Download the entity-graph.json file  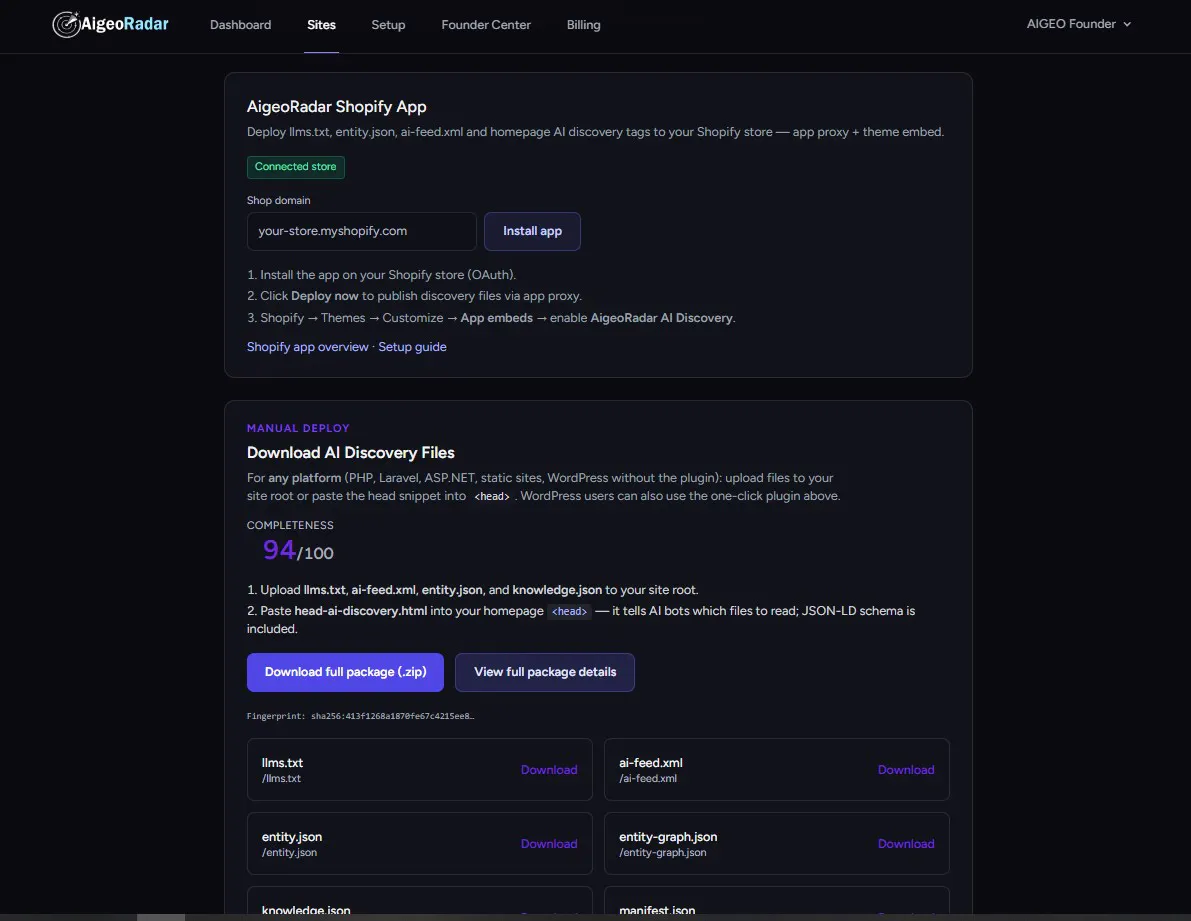(x=906, y=844)
